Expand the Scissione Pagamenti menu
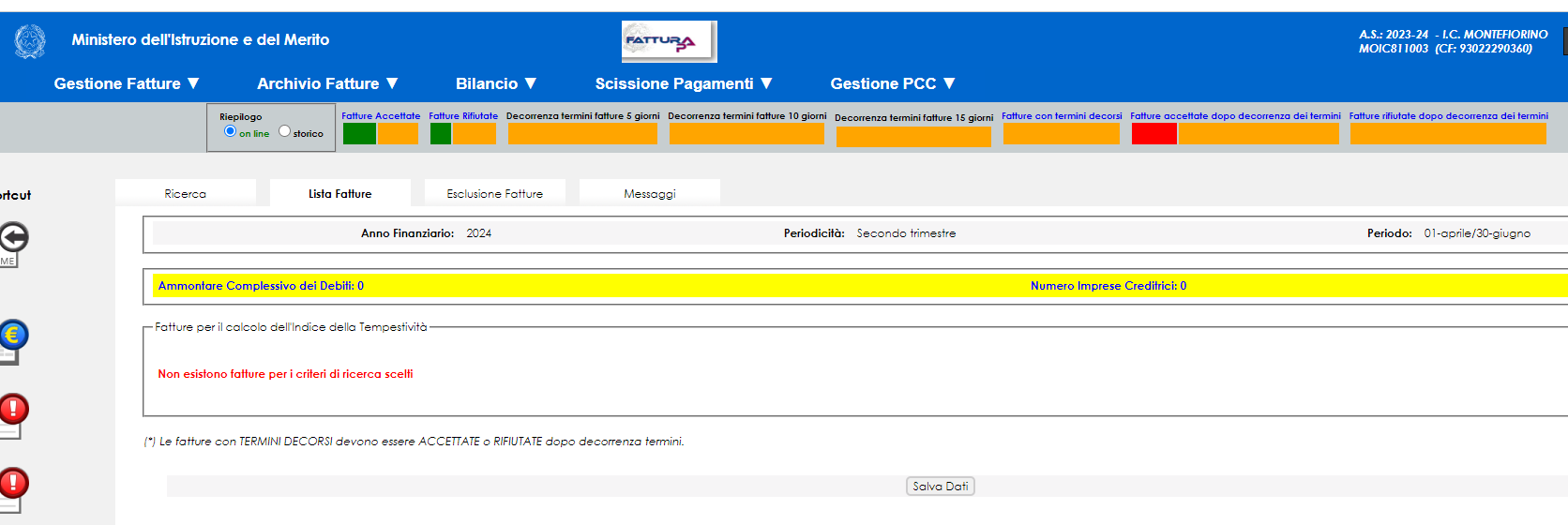The width and height of the screenshot is (1568, 525). [684, 83]
